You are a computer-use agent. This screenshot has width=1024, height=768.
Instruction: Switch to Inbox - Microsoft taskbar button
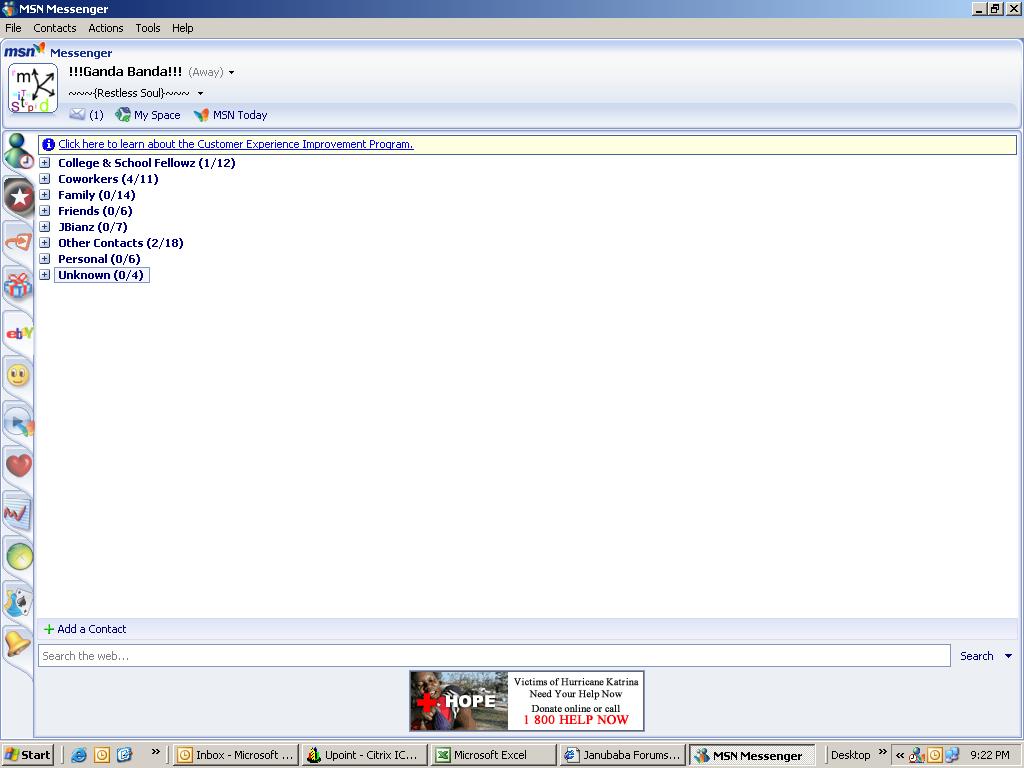(x=236, y=755)
